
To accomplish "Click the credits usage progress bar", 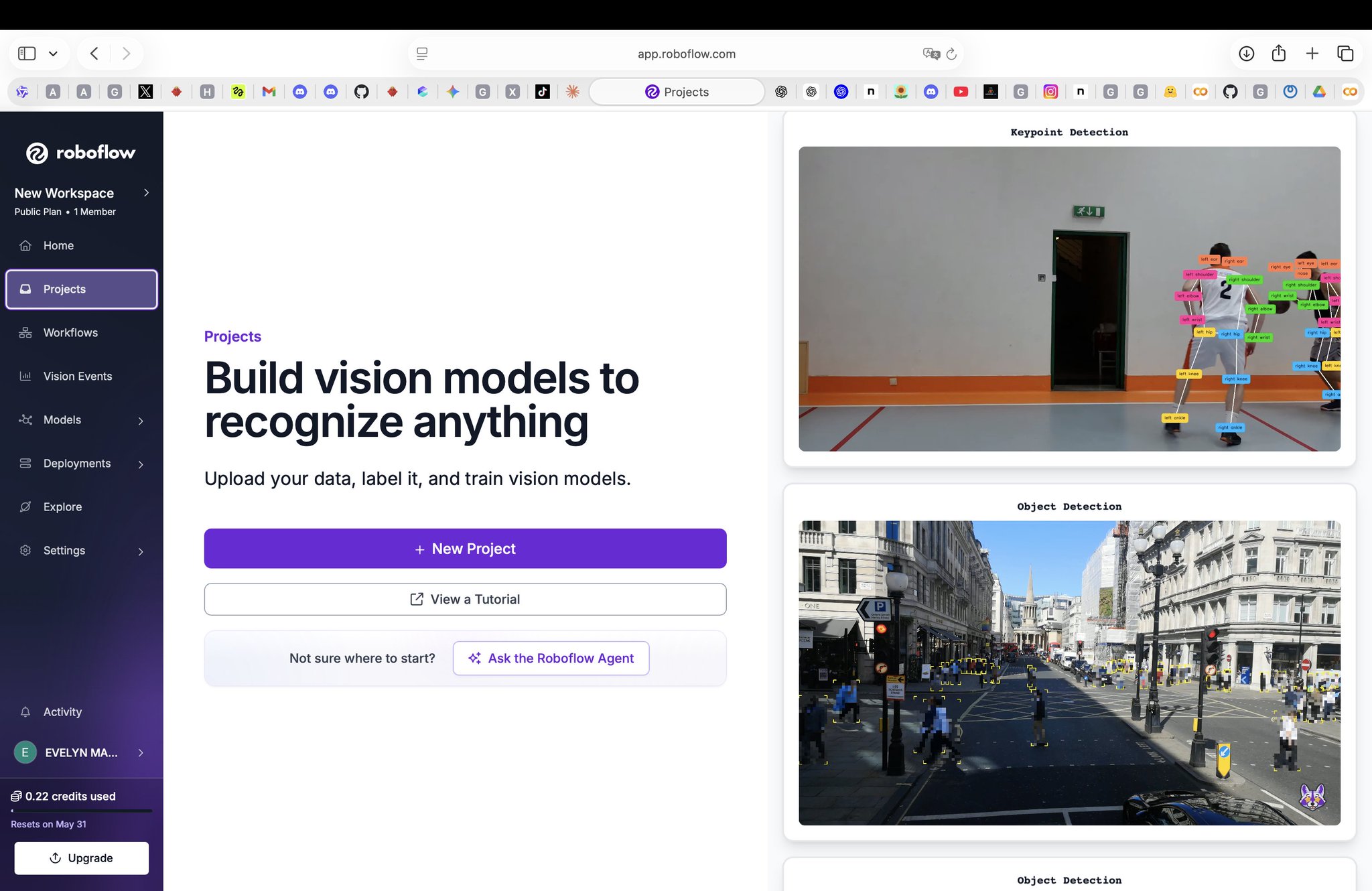I will coord(81,811).
